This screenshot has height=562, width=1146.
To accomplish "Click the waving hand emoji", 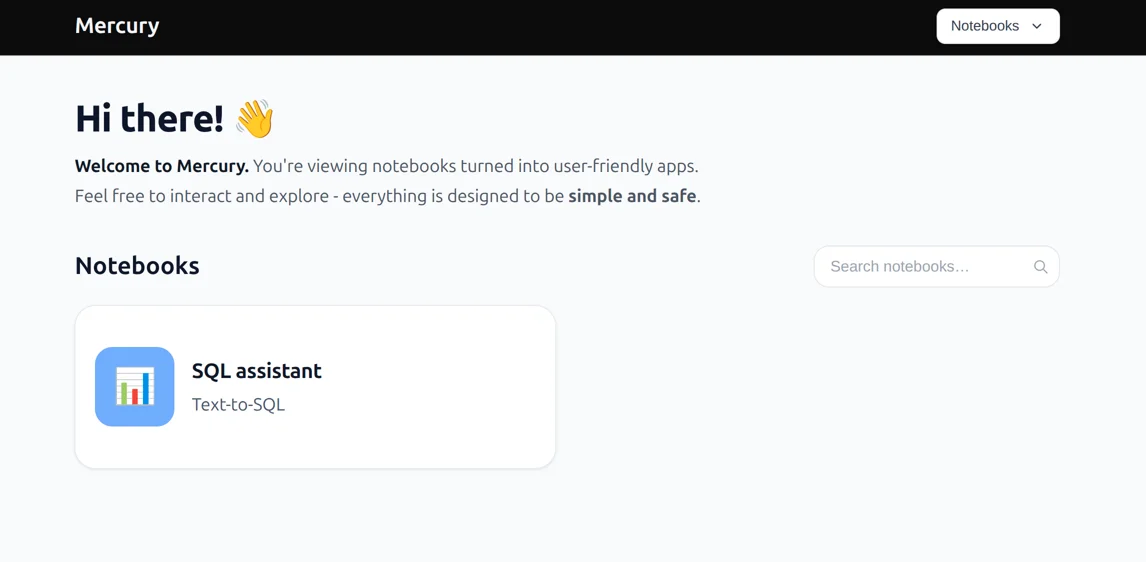I will point(255,119).
